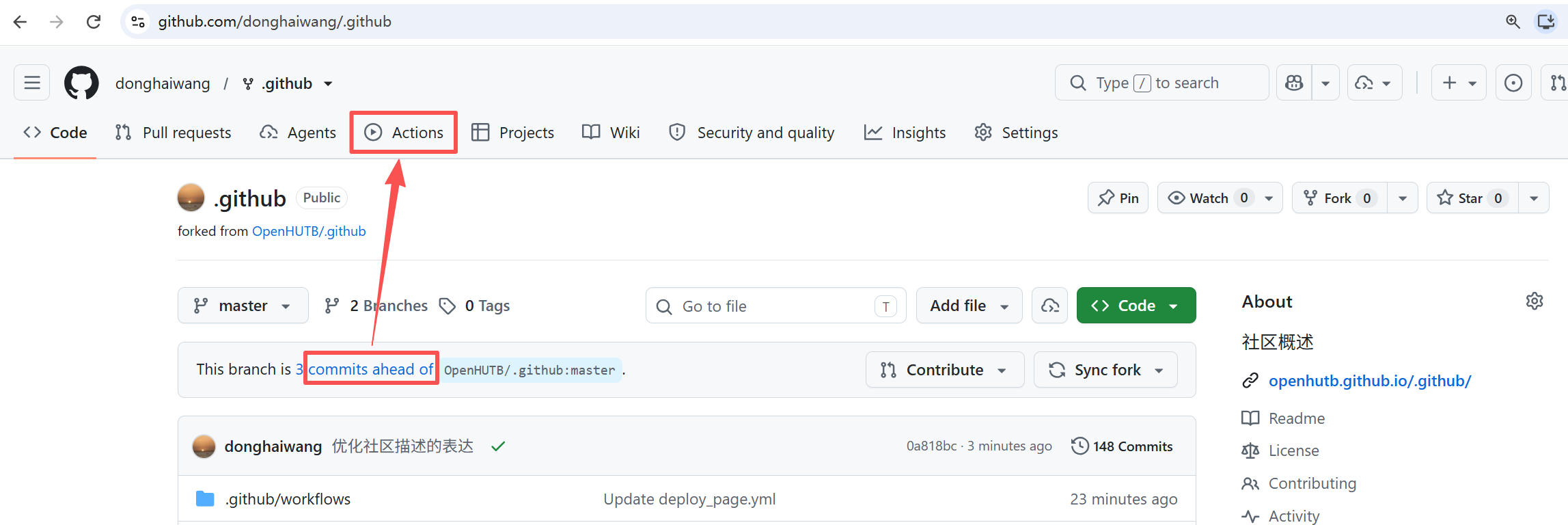Click the green commit status checkmark
Viewport: 1568px width, 525px height.
498,446
